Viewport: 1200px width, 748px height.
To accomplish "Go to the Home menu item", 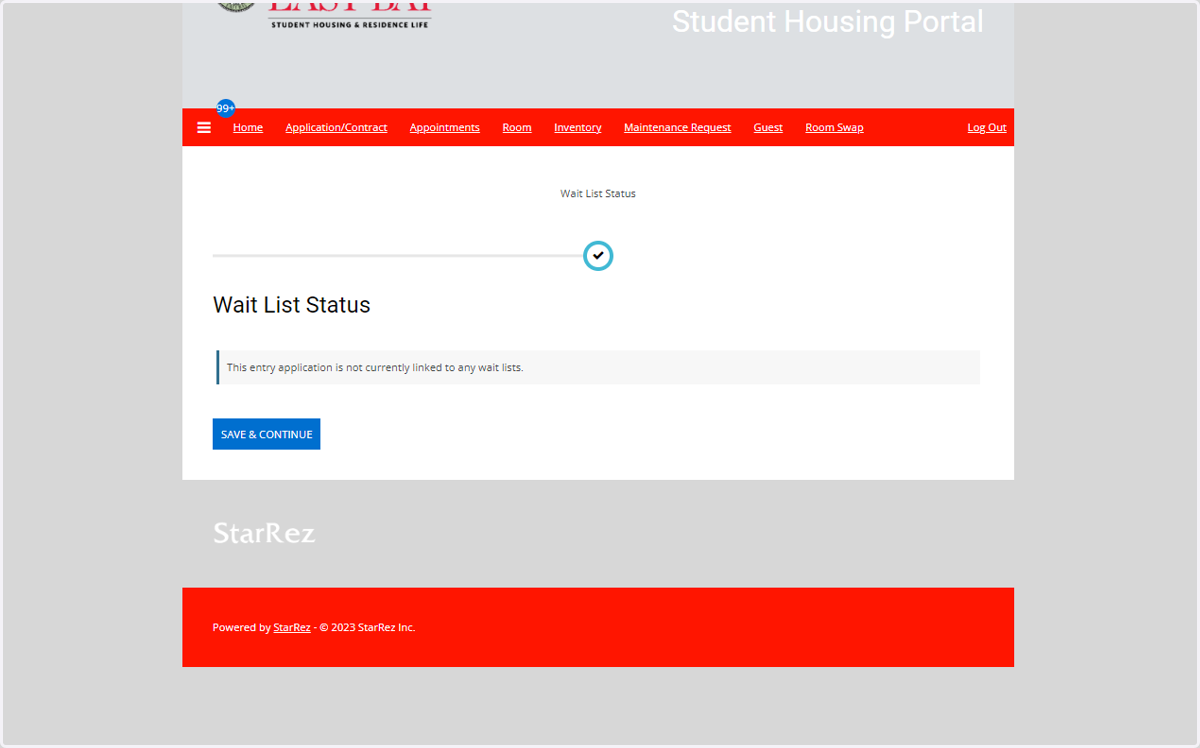I will pyautogui.click(x=248, y=128).
